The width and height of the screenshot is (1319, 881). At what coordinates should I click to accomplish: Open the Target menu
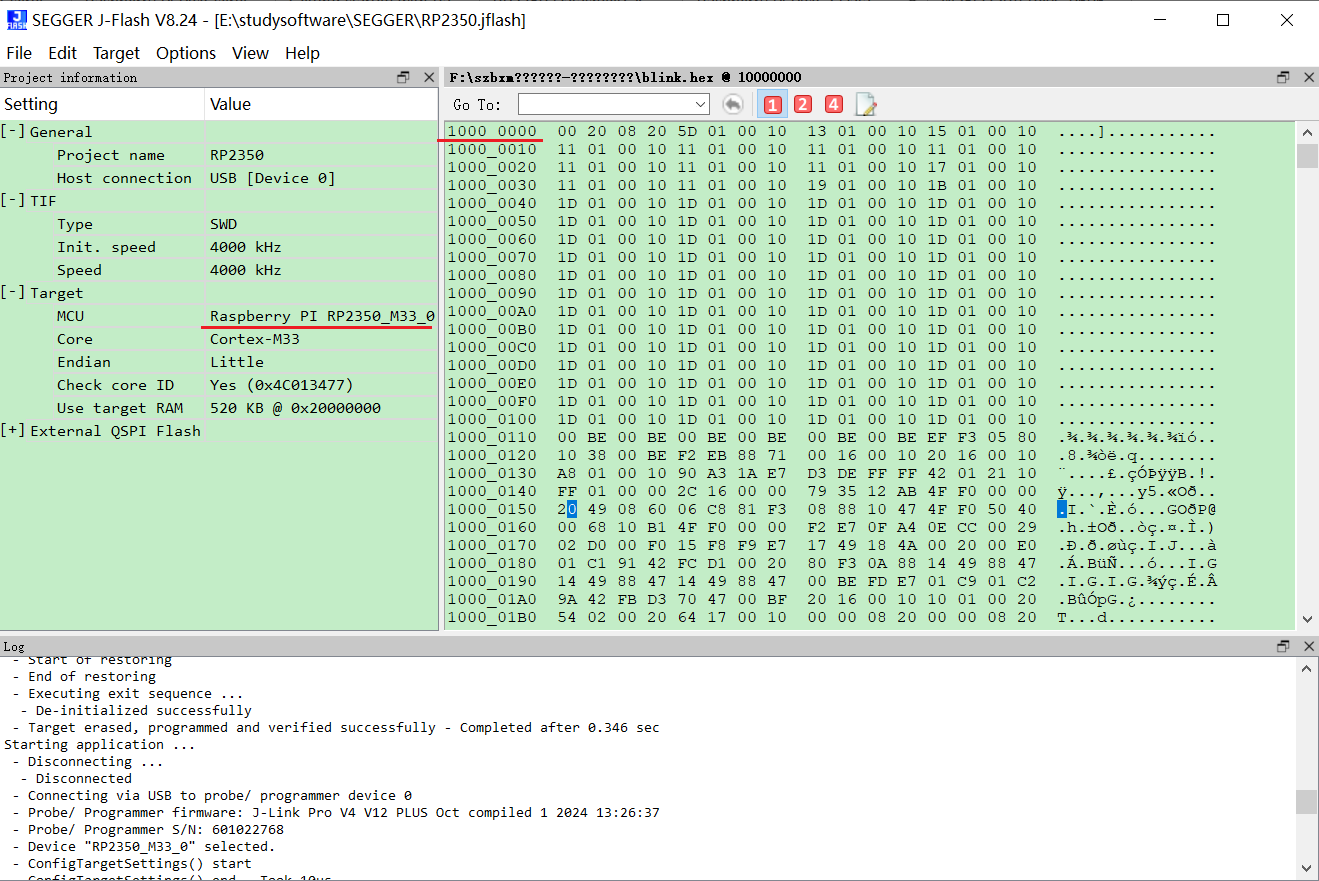(116, 53)
